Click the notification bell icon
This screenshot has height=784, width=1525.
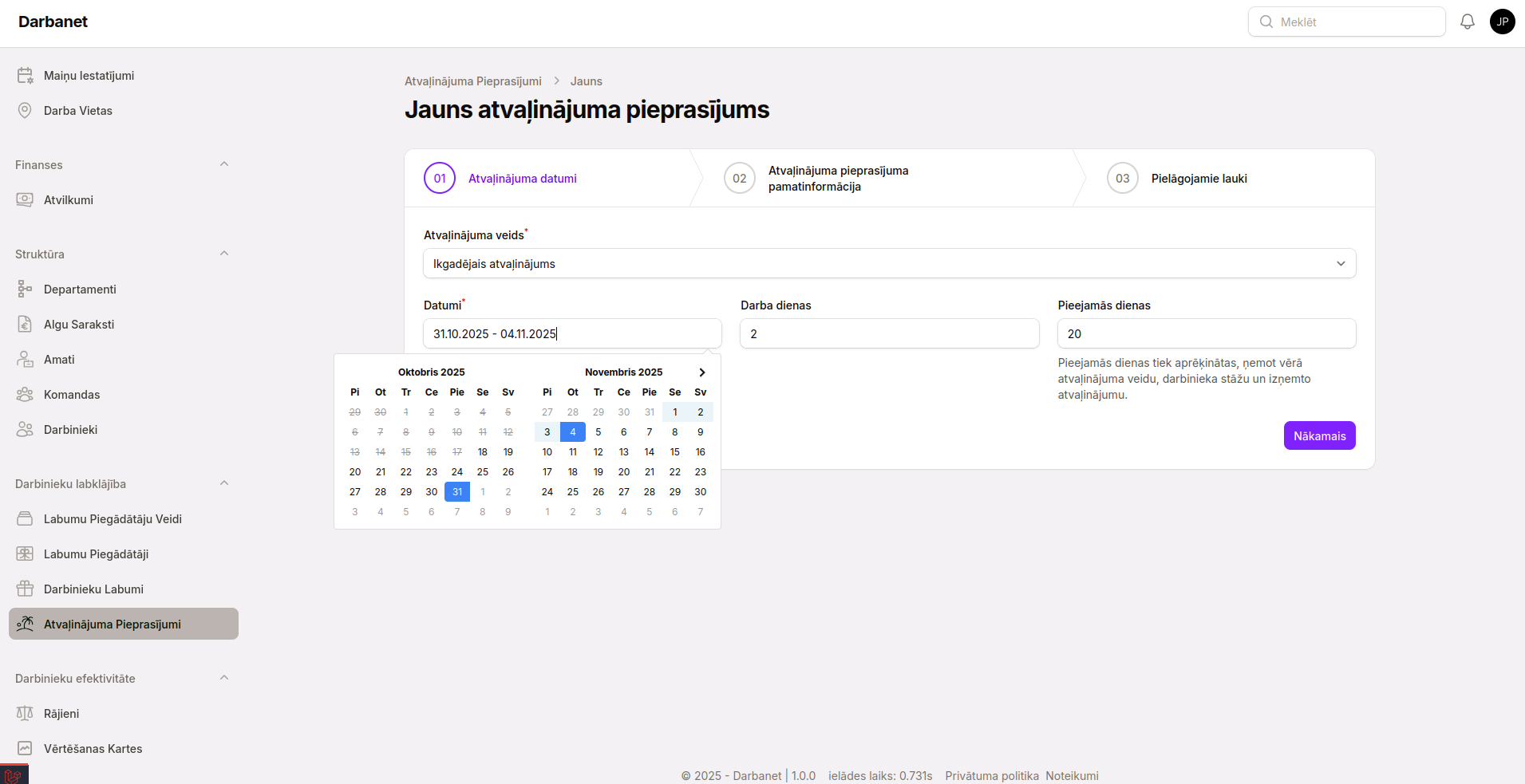tap(1468, 21)
